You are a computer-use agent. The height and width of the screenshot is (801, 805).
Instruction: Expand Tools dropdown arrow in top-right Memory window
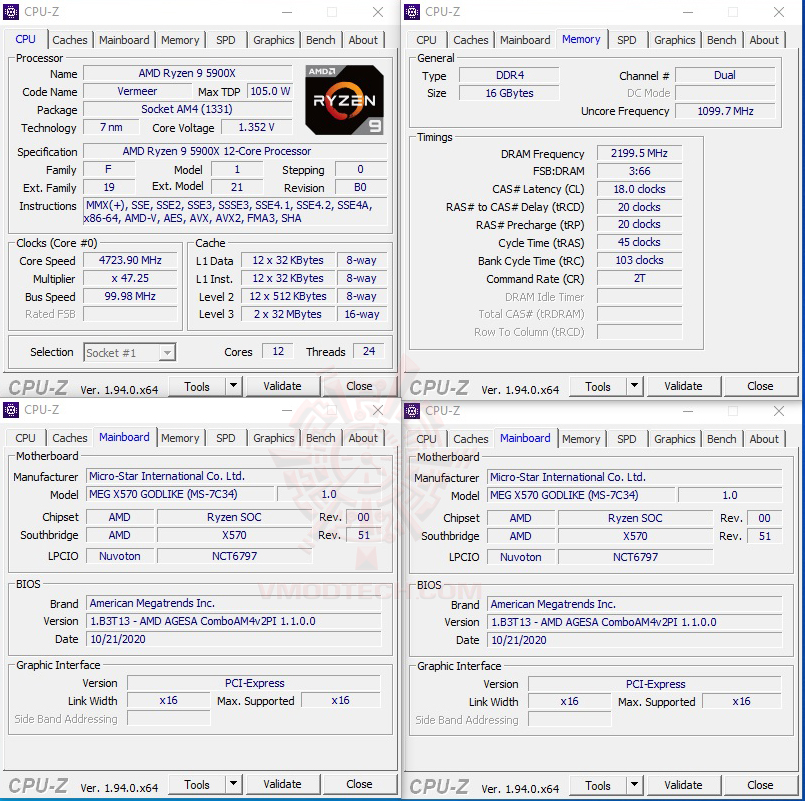pos(634,386)
